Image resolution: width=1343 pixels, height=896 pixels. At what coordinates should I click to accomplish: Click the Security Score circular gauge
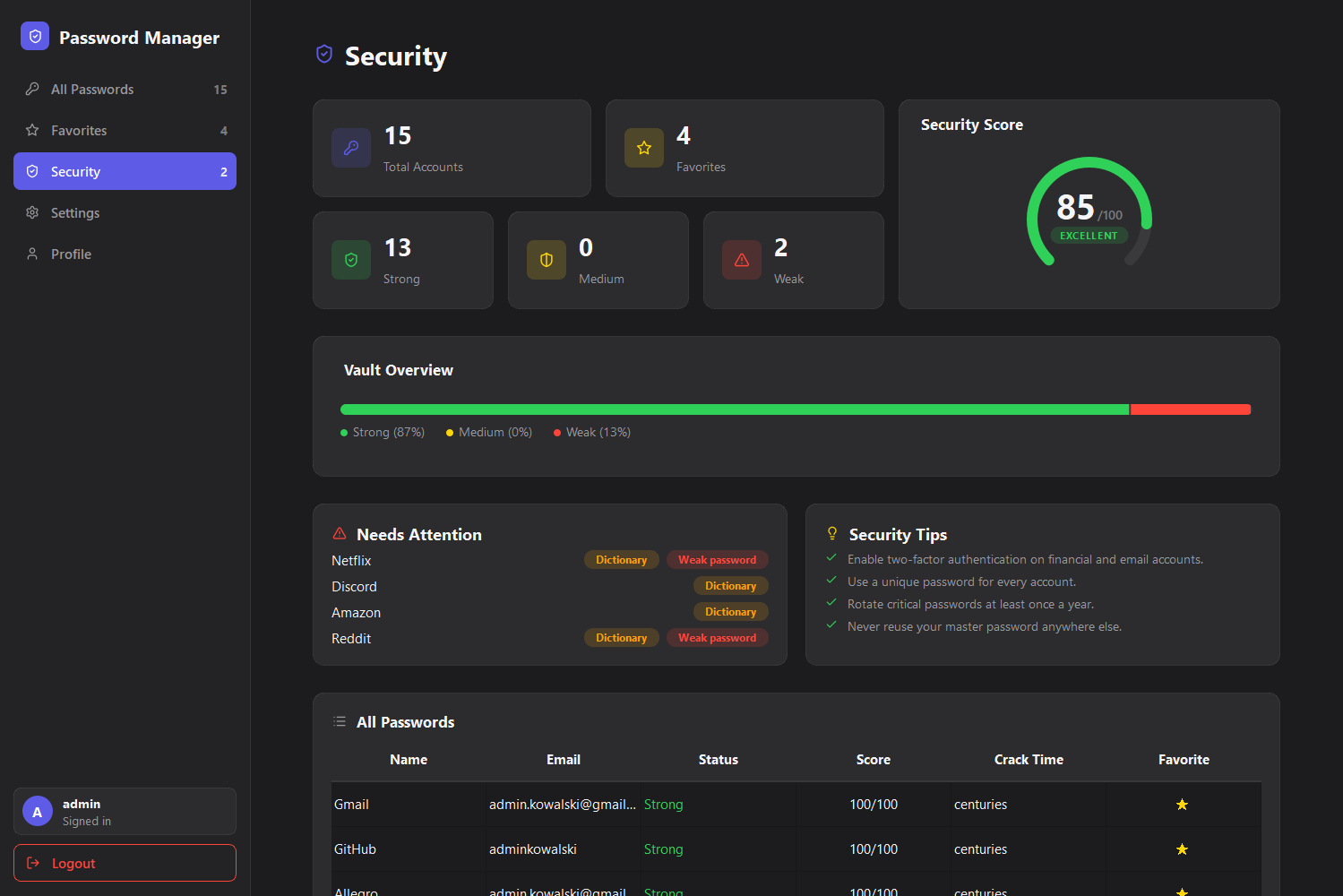(x=1089, y=213)
